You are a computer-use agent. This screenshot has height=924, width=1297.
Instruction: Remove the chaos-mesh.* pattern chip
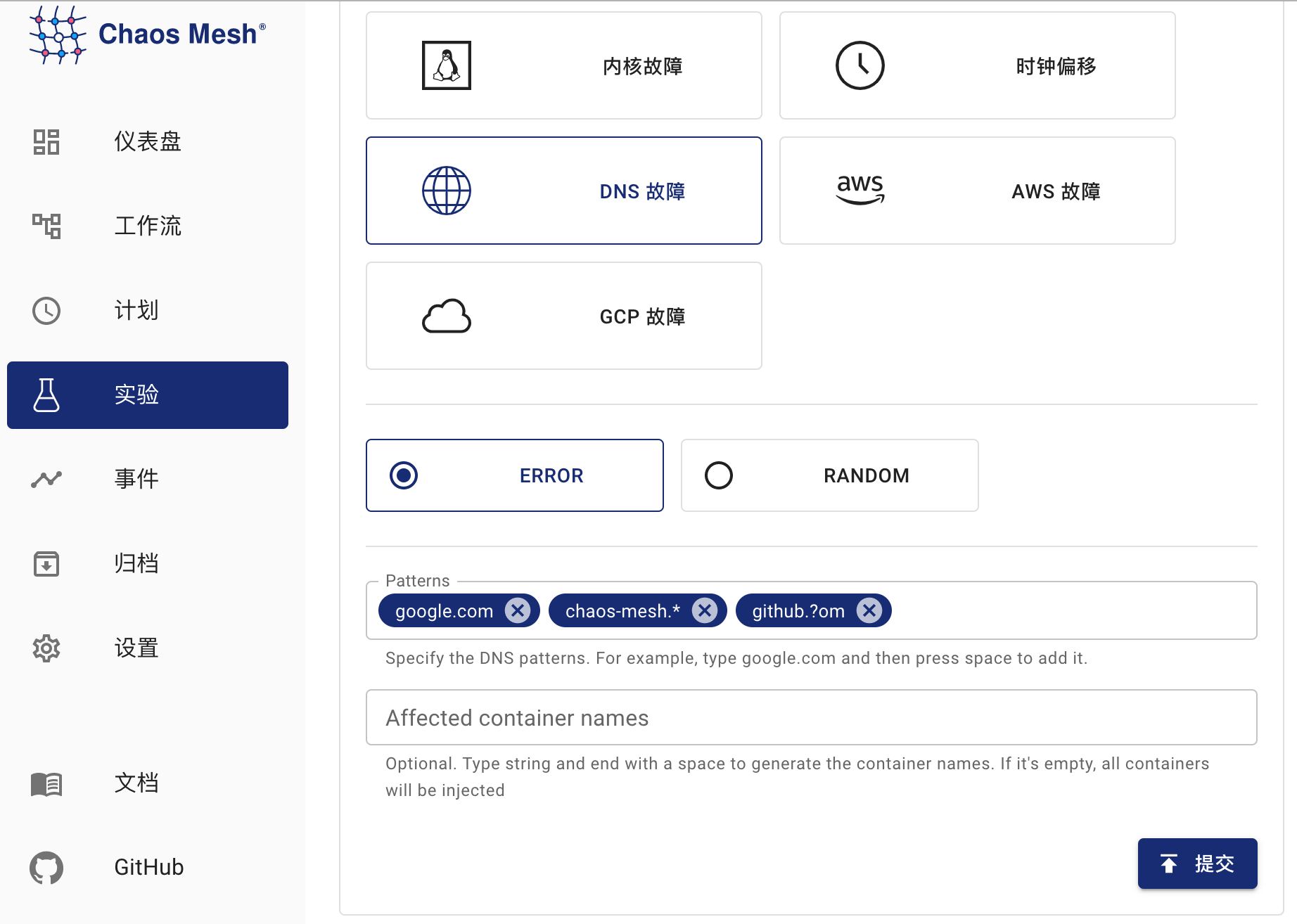coord(704,610)
